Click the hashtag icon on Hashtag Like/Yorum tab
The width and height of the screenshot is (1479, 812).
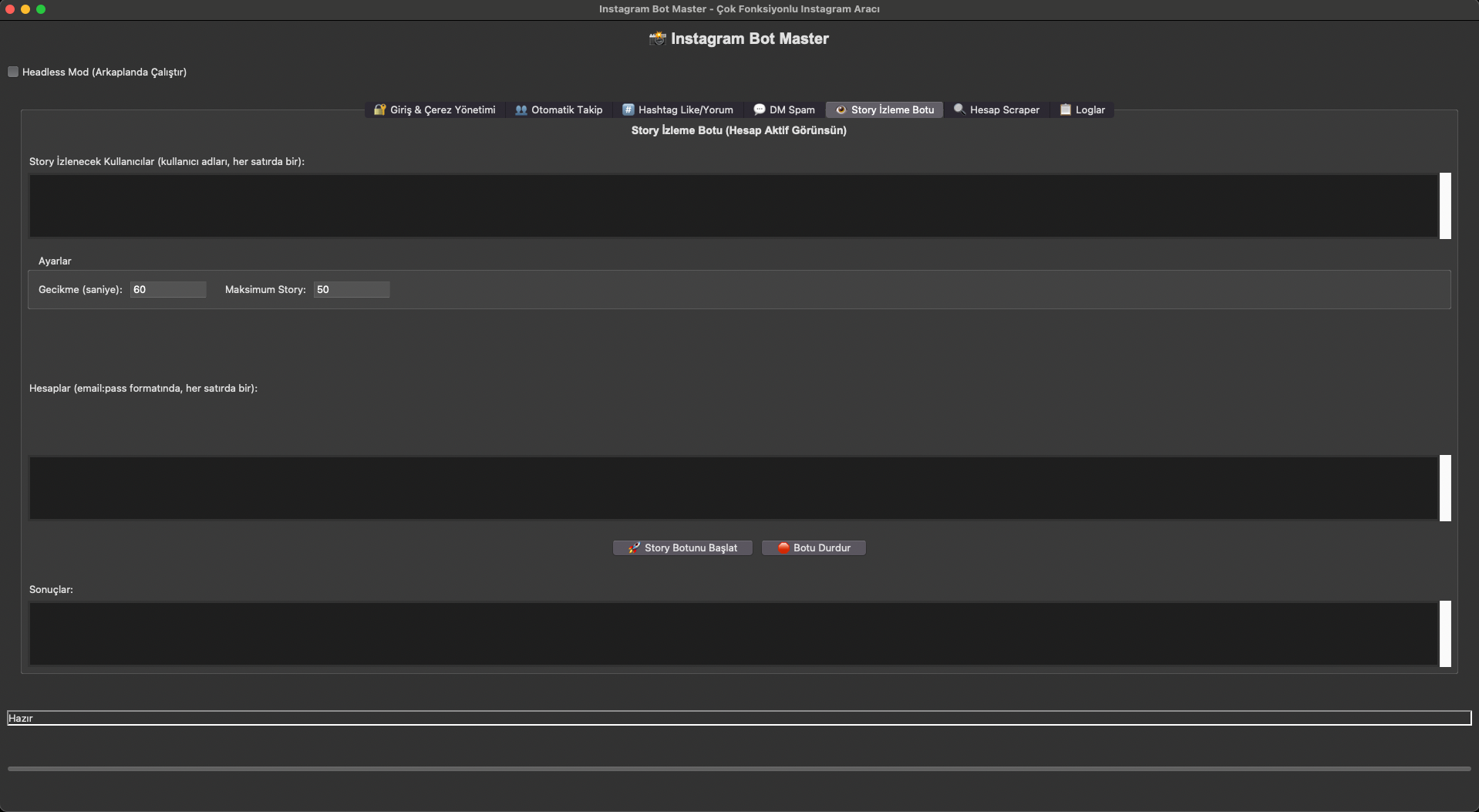(x=628, y=110)
